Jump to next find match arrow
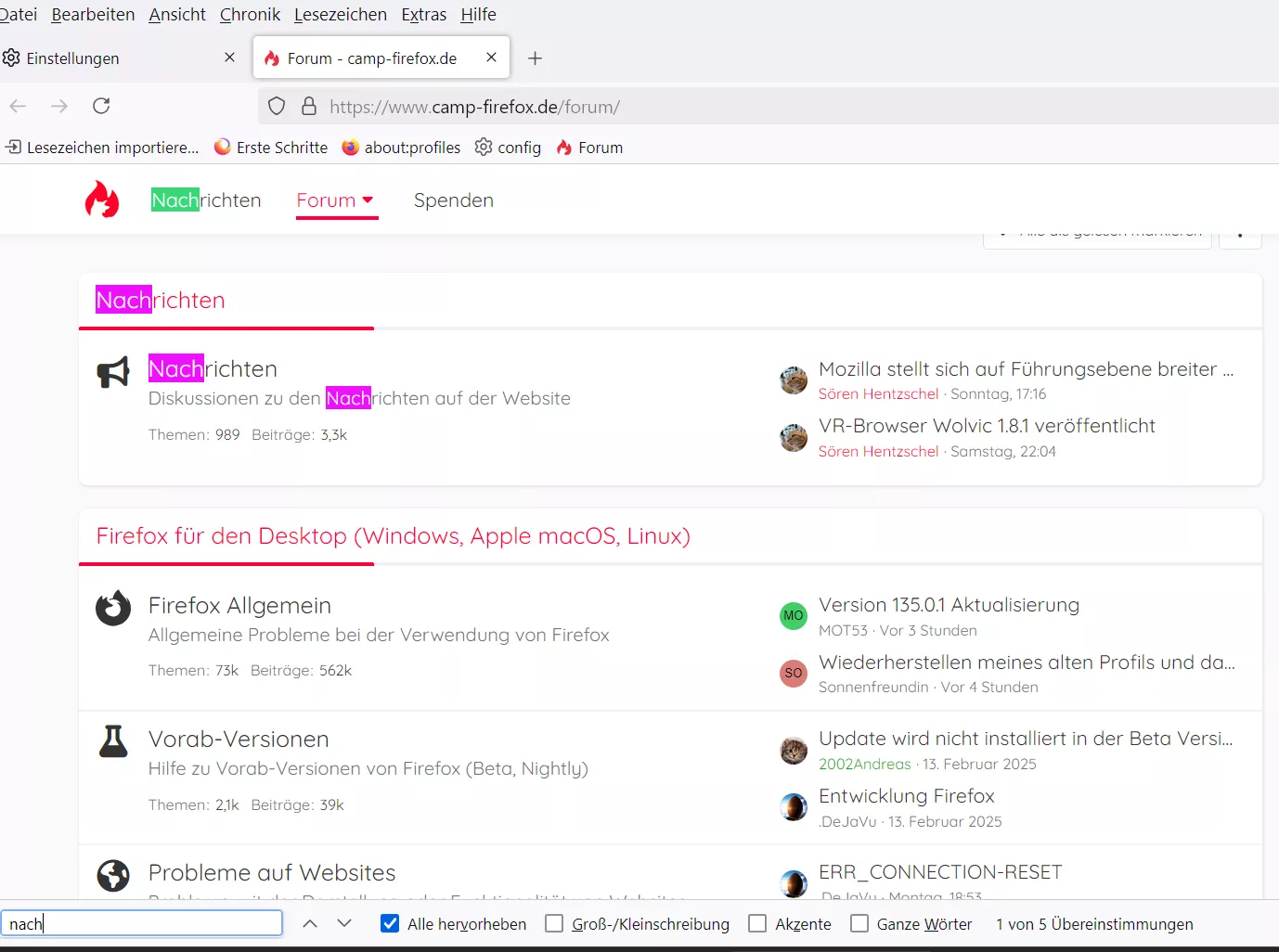The image size is (1279, 952). pos(344,923)
